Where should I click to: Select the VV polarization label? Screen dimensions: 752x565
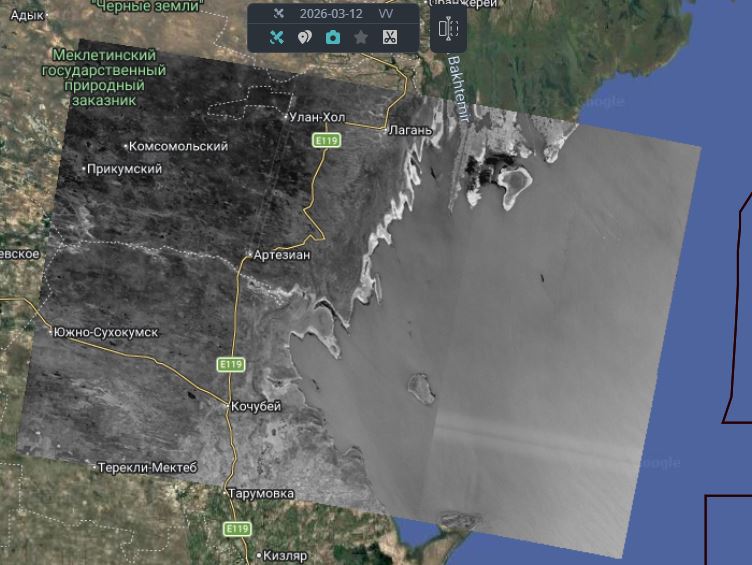coord(386,14)
